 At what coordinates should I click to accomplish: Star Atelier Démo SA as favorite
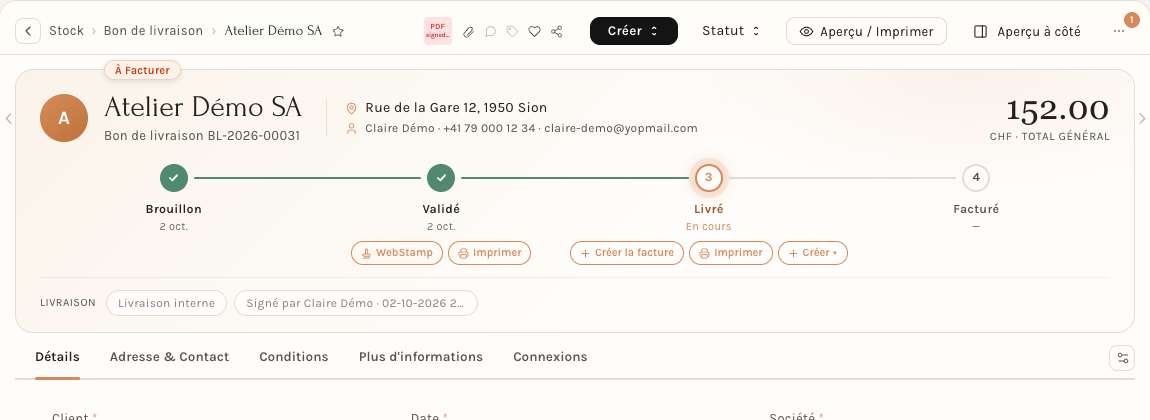pos(338,32)
